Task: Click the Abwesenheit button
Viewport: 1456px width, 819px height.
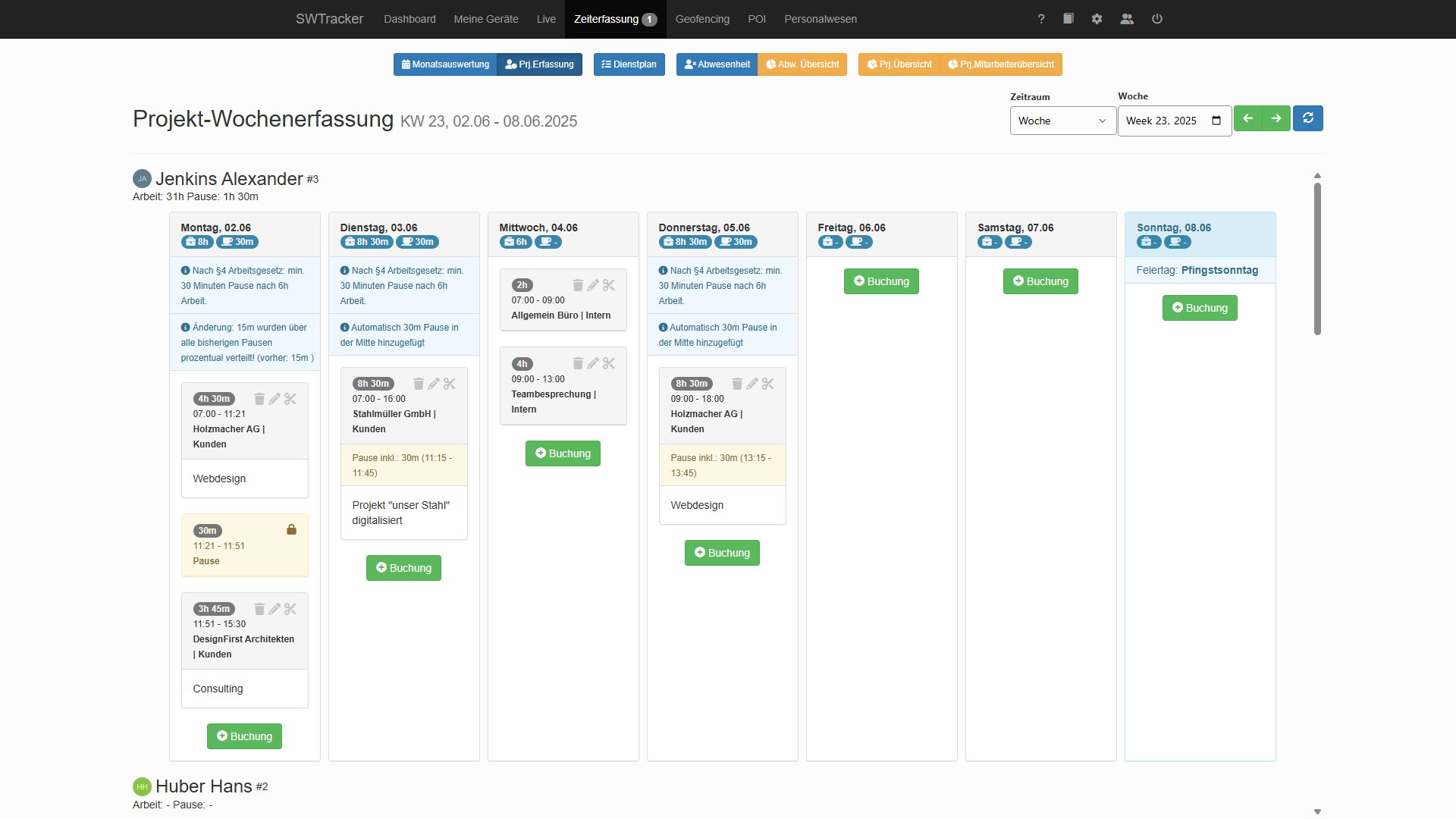Action: [x=717, y=64]
